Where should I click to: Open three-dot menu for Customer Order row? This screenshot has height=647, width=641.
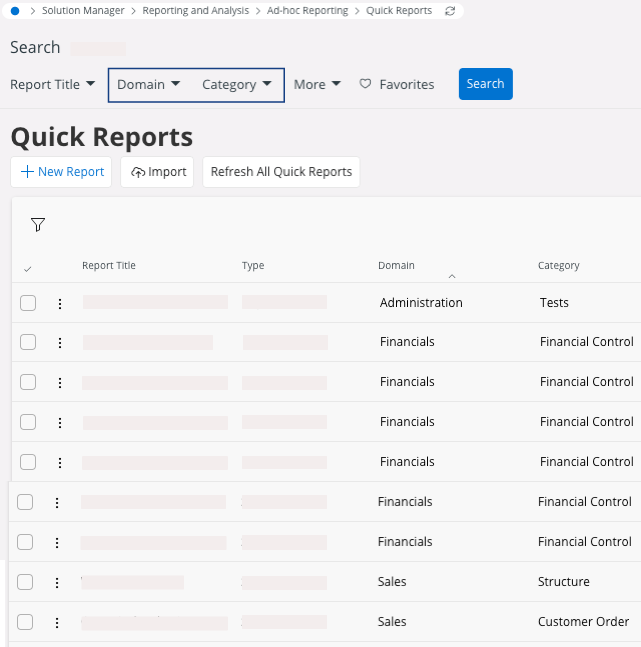pos(57,622)
